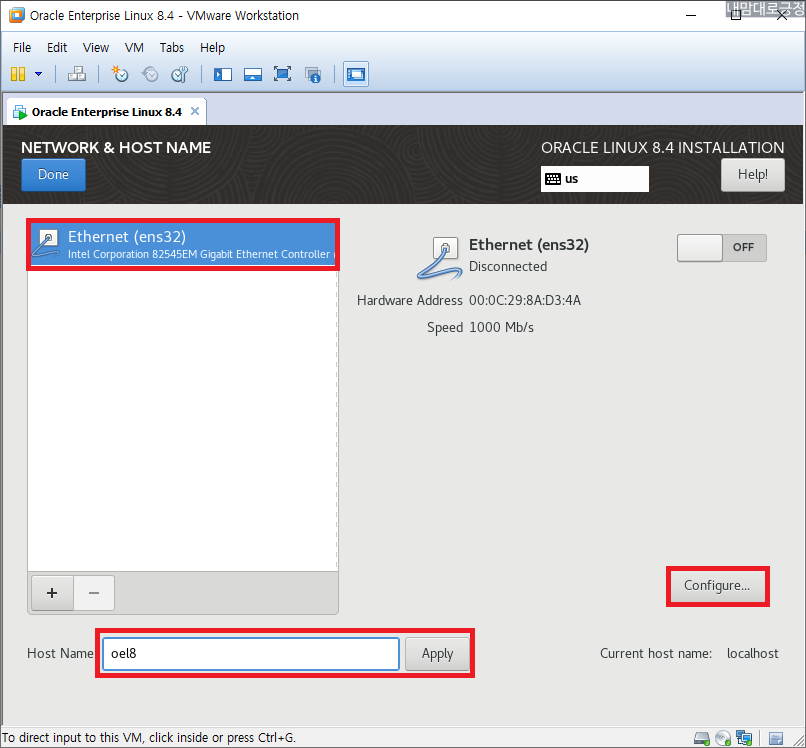This screenshot has width=806, height=748.
Task: Close the Oracle Enterprise Linux 8.4 tab
Action: tap(195, 111)
